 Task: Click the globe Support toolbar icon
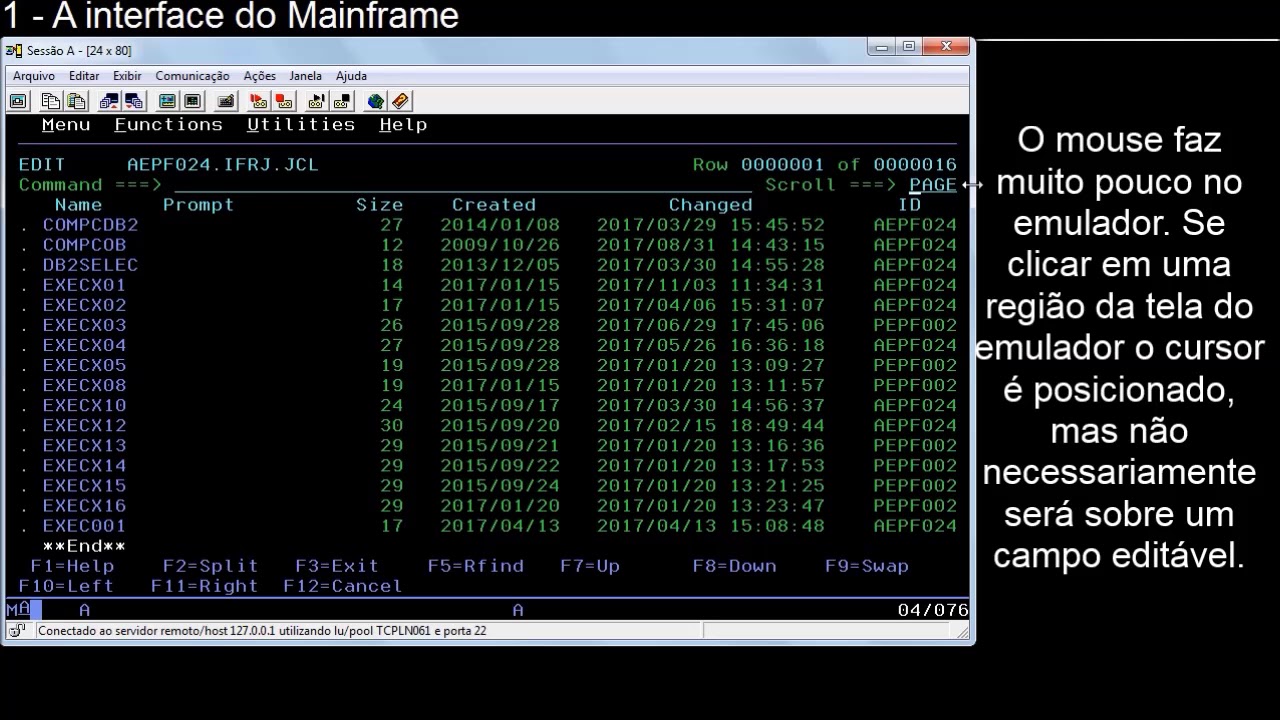(376, 101)
